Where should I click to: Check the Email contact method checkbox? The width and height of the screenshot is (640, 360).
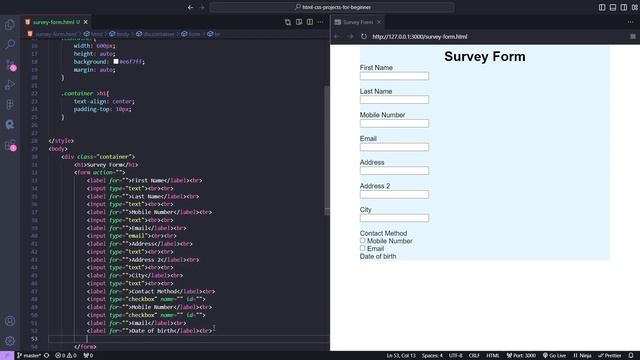point(362,248)
